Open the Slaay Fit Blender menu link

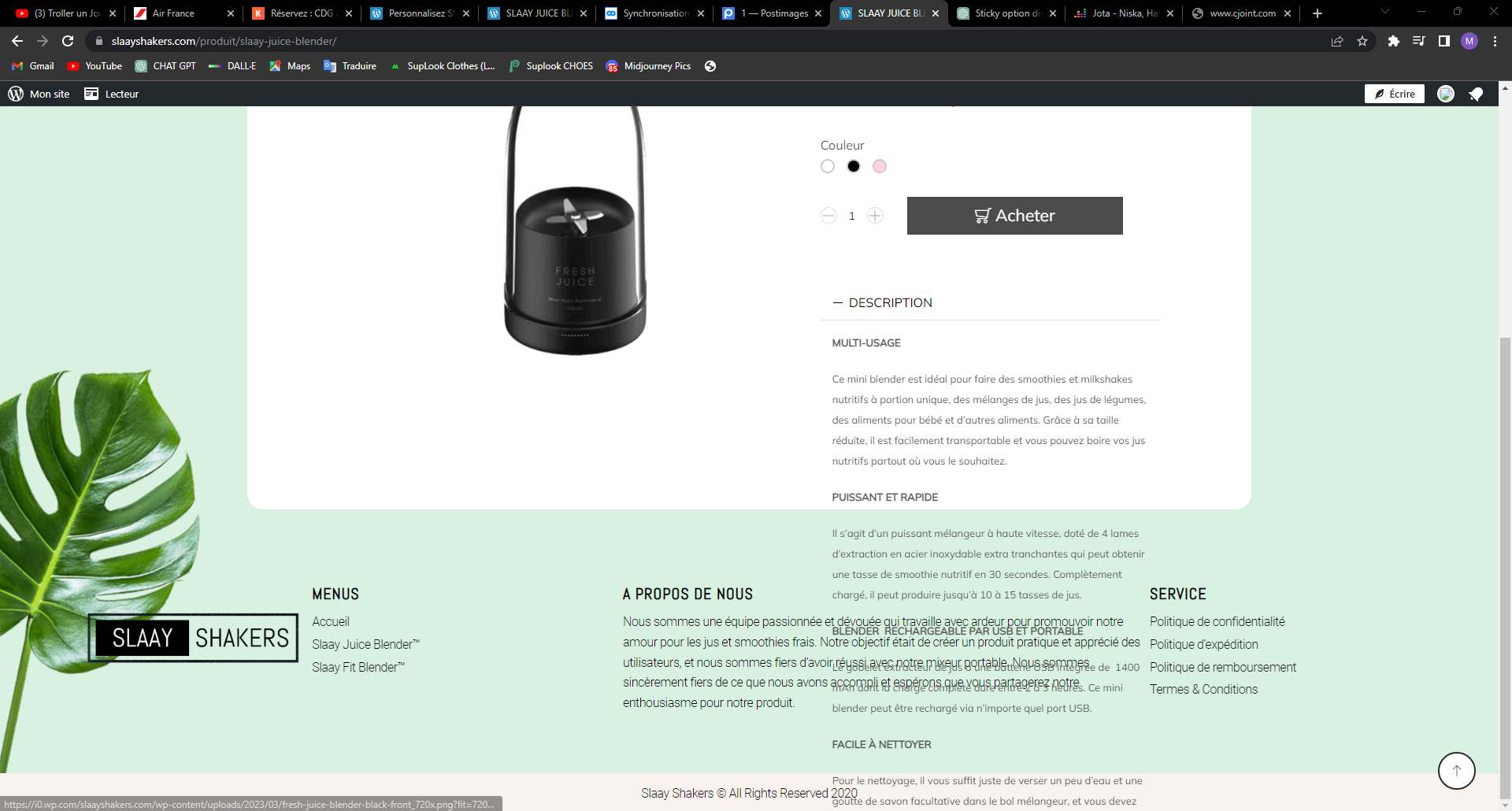tap(358, 667)
